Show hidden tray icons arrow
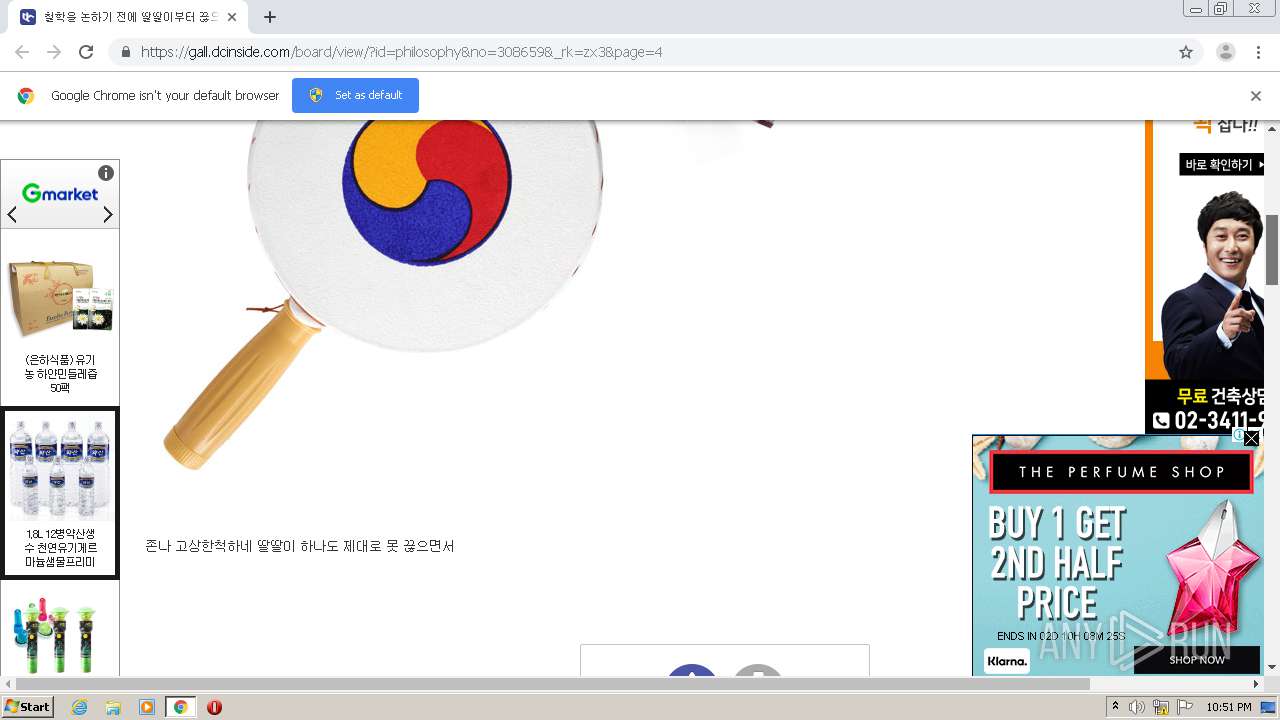Image resolution: width=1280 pixels, height=720 pixels. click(1116, 707)
